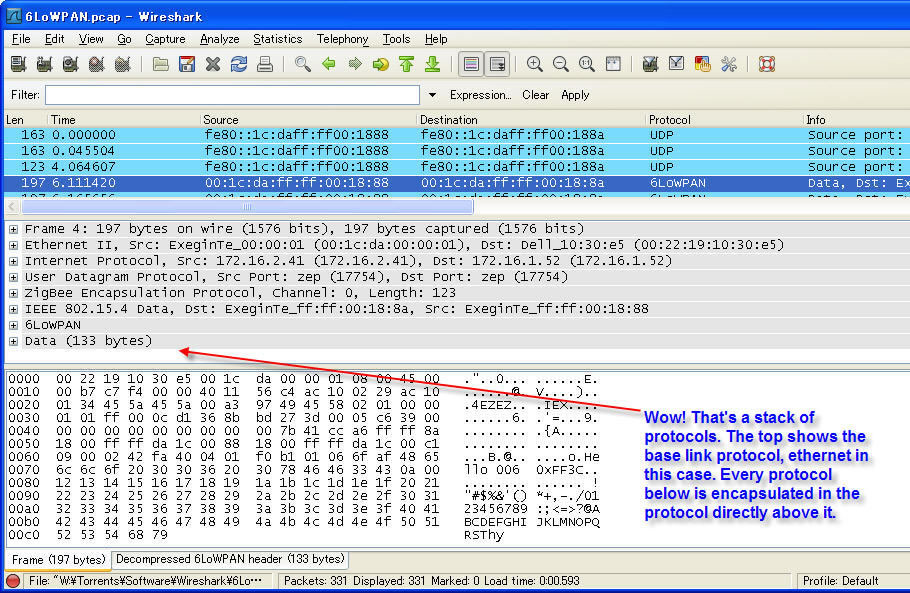Image resolution: width=910 pixels, height=593 pixels.
Task: Open help lifebuoy icon
Action: click(767, 64)
